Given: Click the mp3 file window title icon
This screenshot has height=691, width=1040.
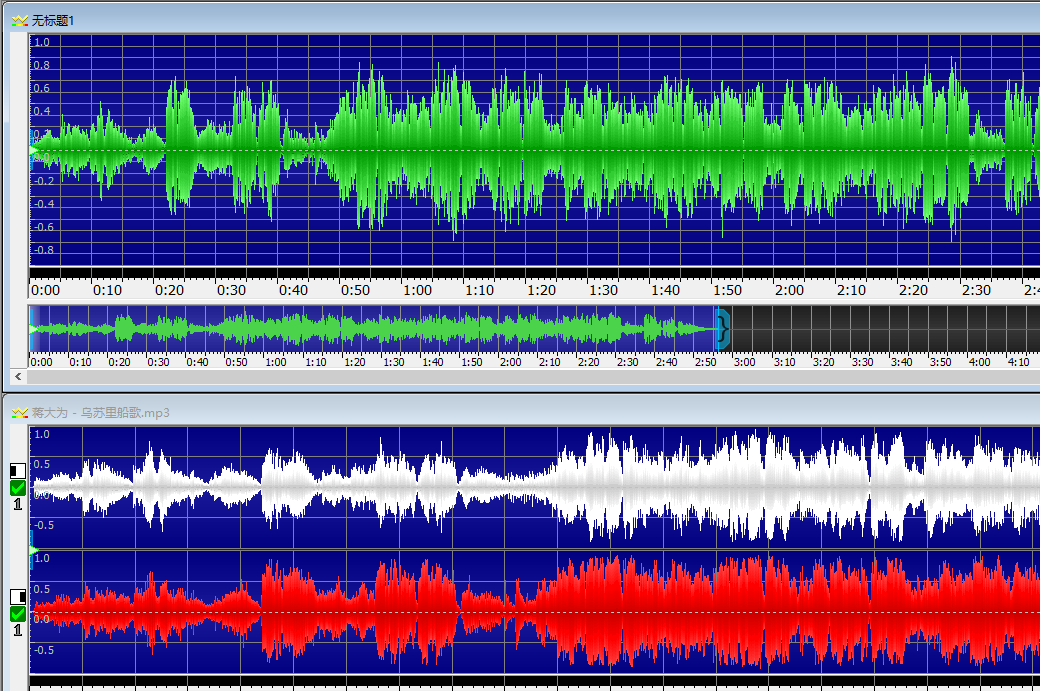Looking at the screenshot, I should [19, 412].
